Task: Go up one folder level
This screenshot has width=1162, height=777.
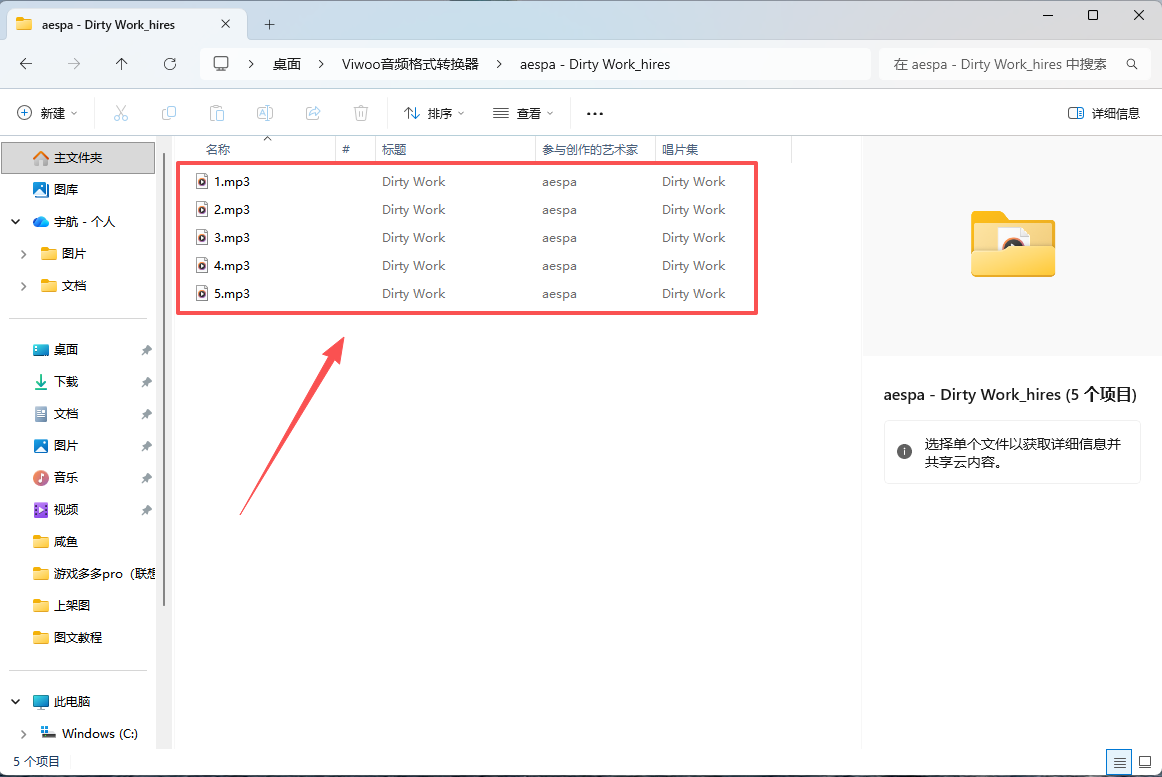Action: (122, 64)
